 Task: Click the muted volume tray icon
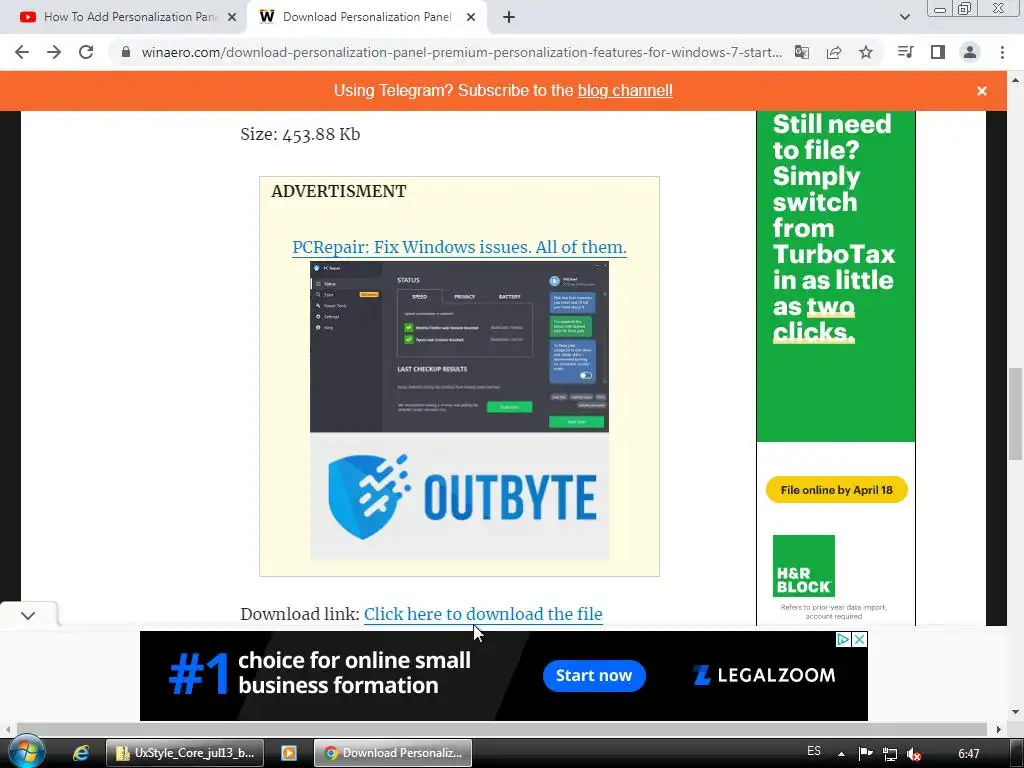[x=914, y=754]
